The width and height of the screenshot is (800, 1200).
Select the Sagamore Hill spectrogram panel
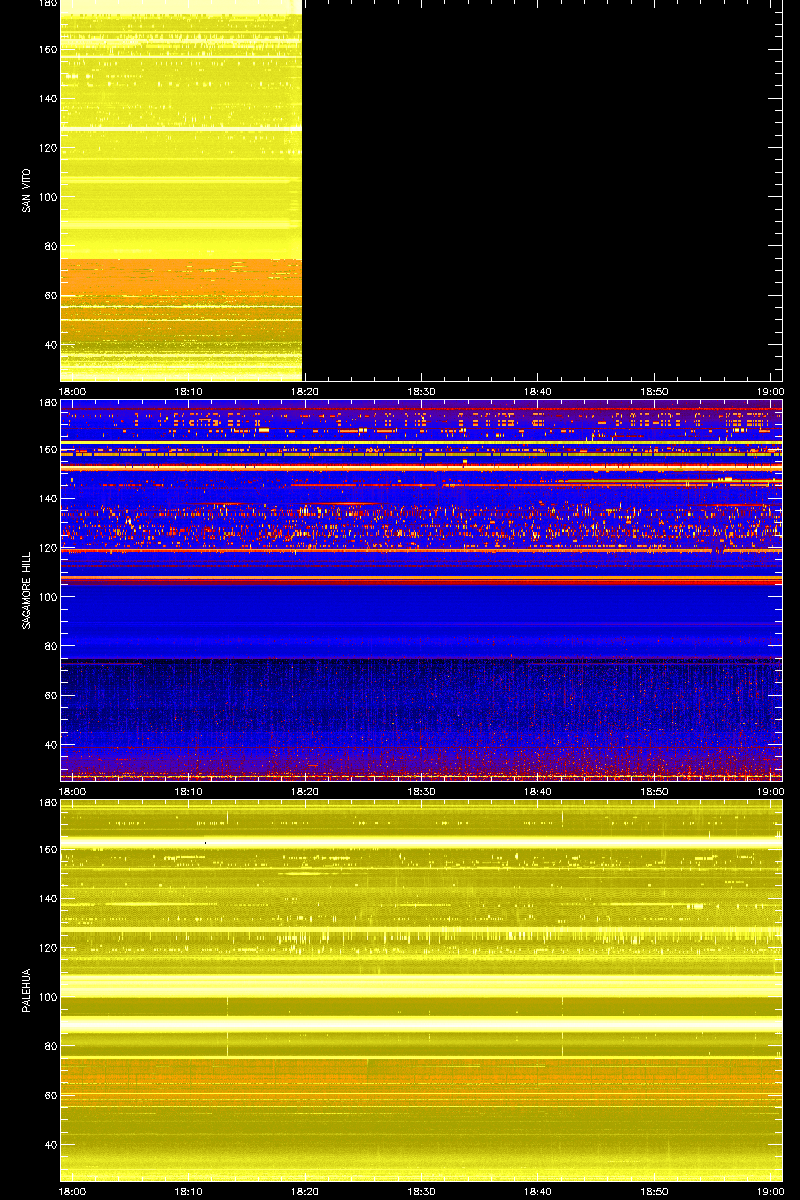(x=421, y=590)
